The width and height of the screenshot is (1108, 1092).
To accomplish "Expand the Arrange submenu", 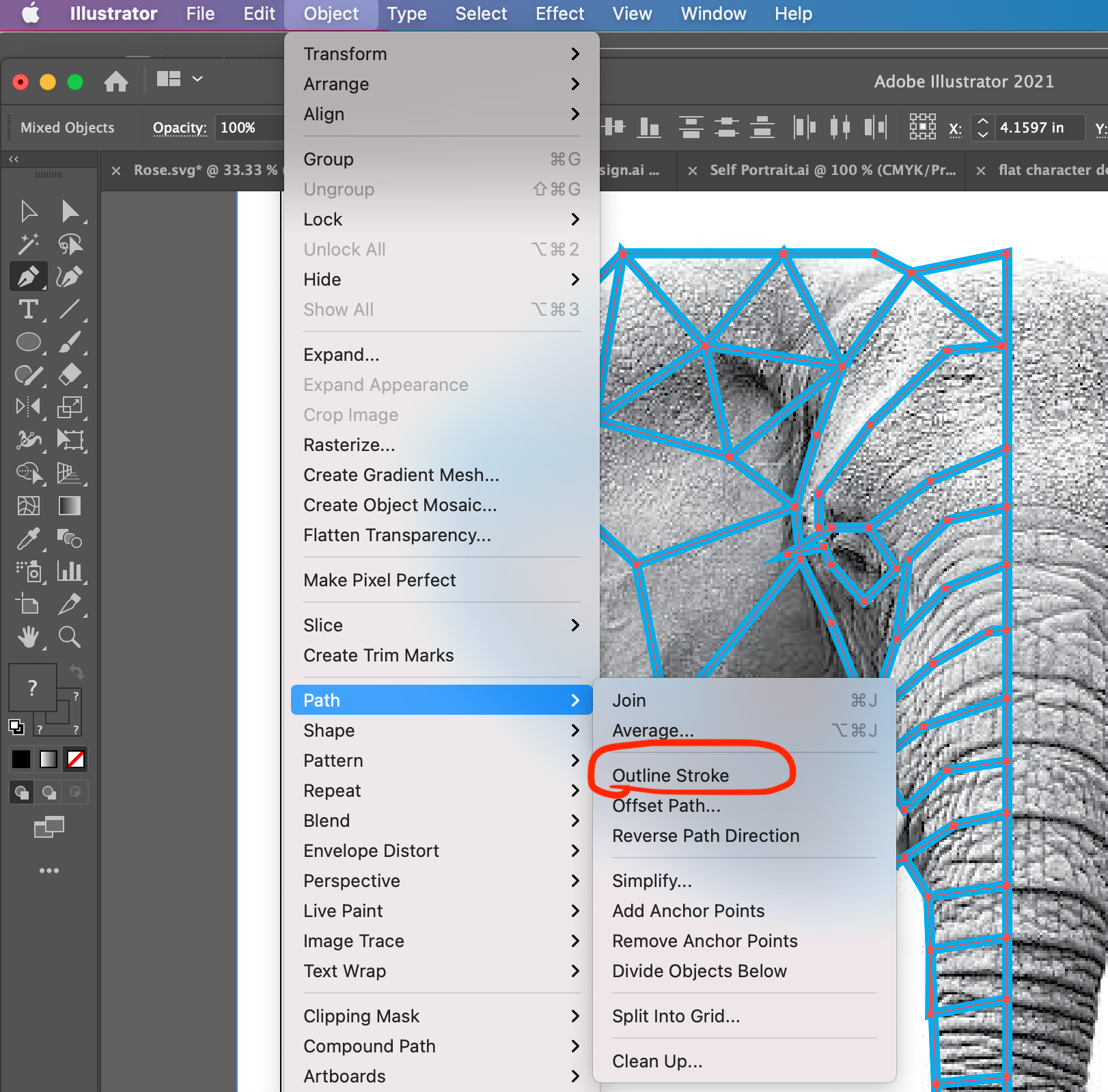I will pos(441,84).
